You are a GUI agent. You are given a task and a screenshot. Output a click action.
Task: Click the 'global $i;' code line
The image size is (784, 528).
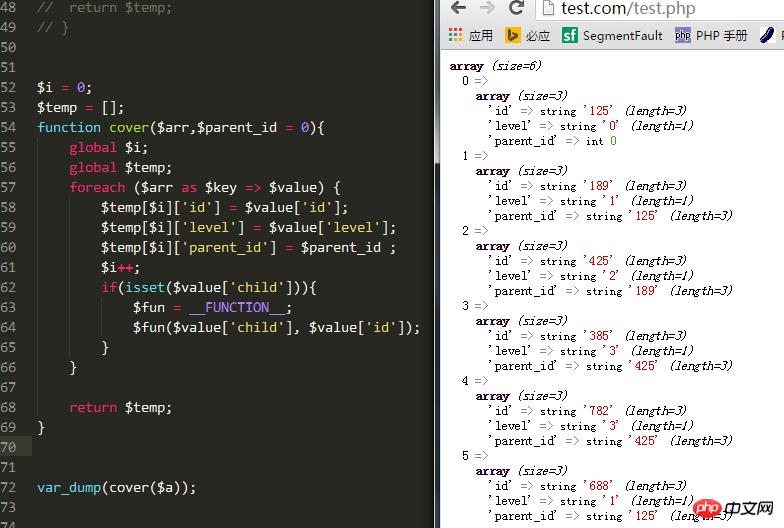(x=108, y=148)
